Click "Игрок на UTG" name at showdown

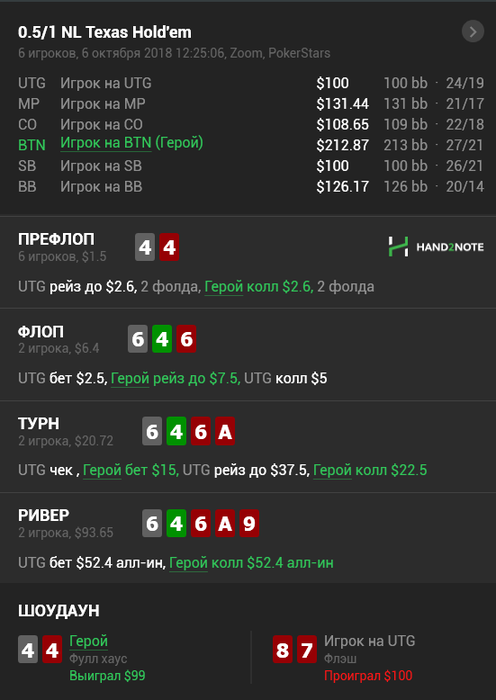pos(370,641)
